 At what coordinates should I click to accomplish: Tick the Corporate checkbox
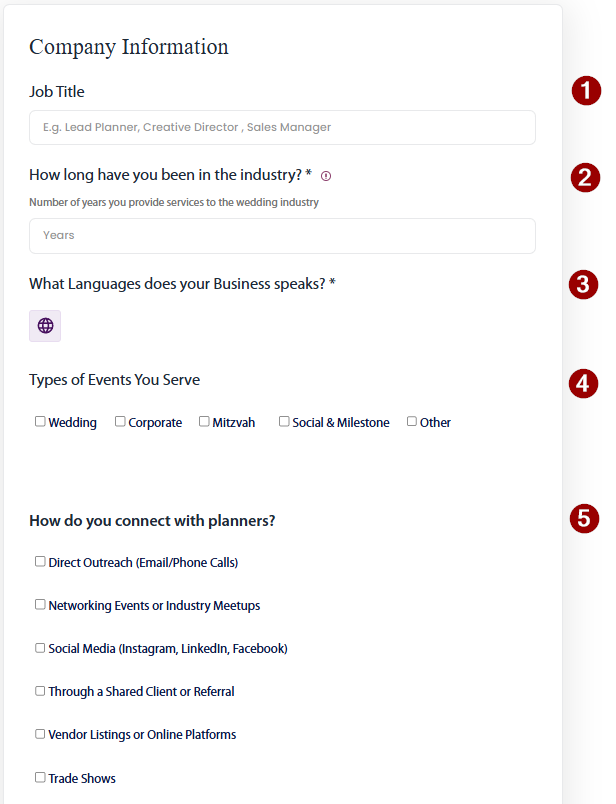coord(120,422)
